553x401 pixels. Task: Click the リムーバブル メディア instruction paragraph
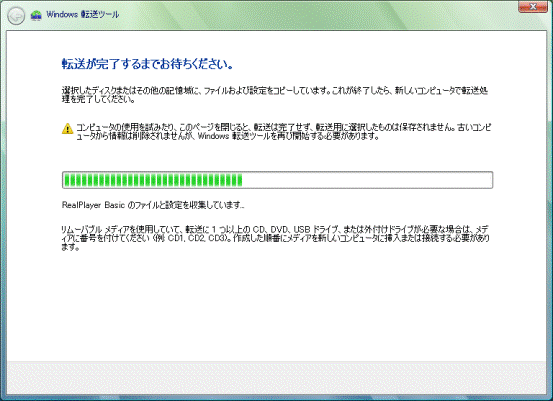pyautogui.click(x=275, y=238)
